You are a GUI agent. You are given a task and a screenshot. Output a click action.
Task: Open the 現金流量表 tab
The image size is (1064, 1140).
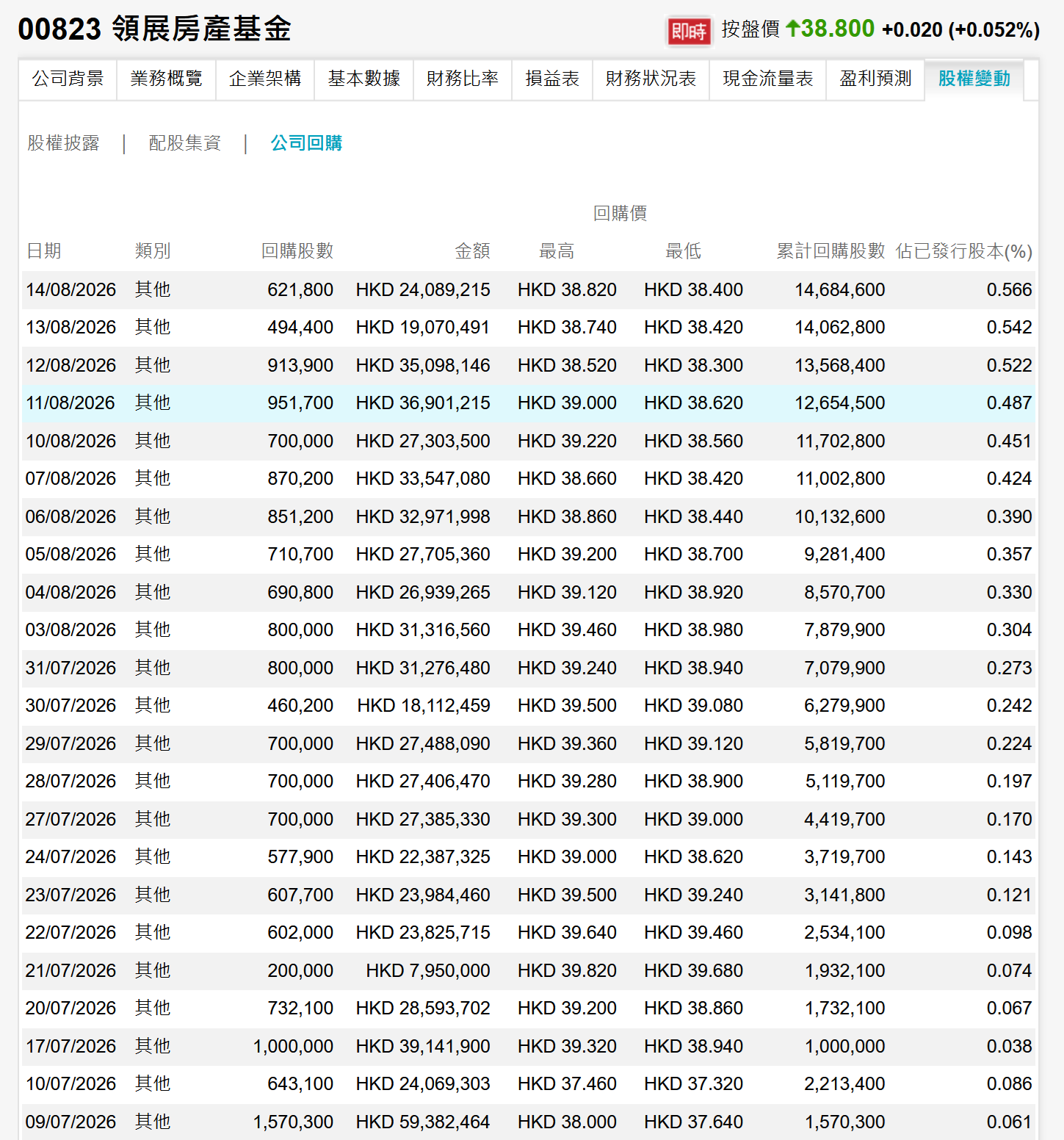coord(768,79)
